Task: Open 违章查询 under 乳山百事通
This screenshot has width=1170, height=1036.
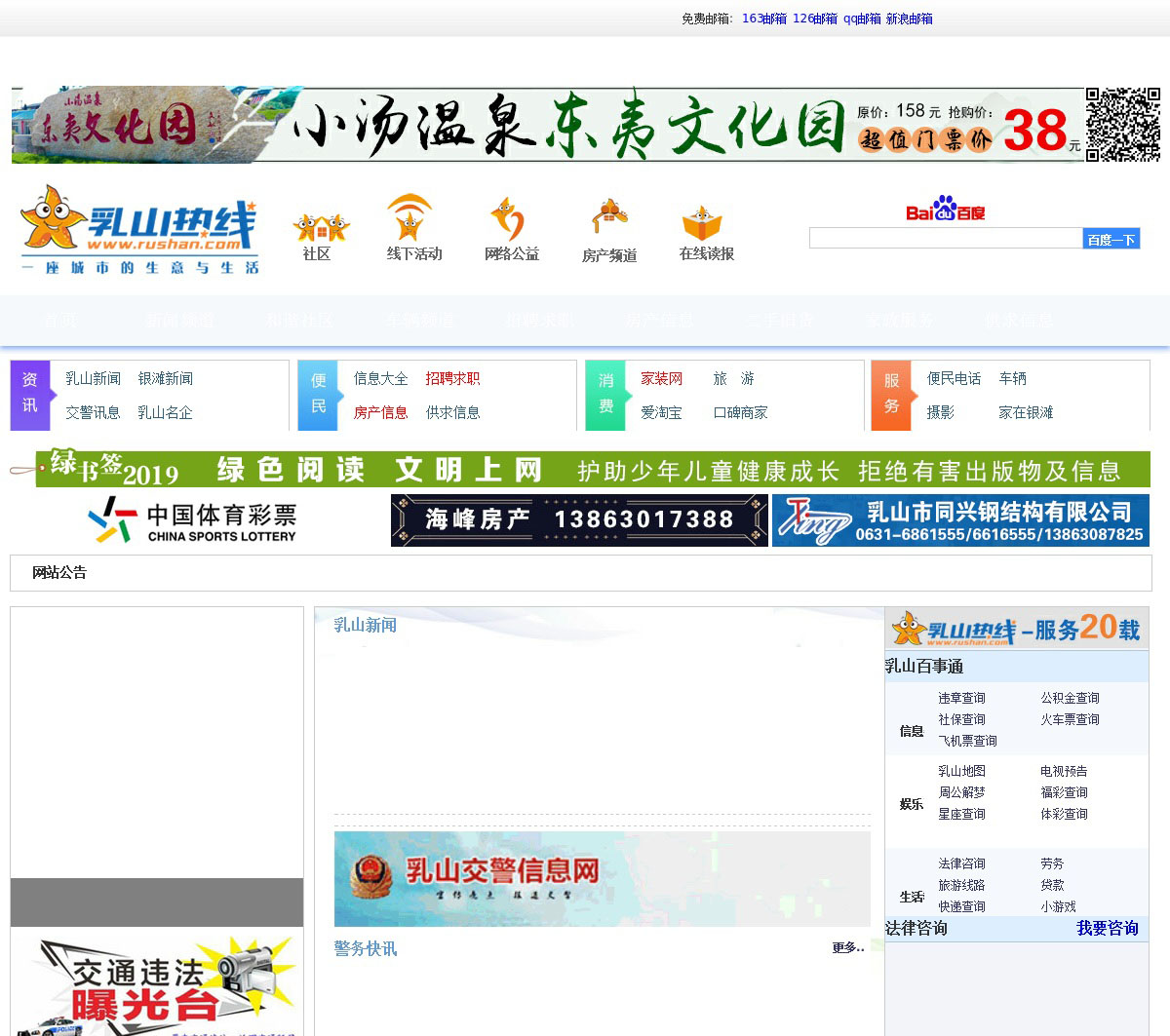Action: click(x=961, y=698)
